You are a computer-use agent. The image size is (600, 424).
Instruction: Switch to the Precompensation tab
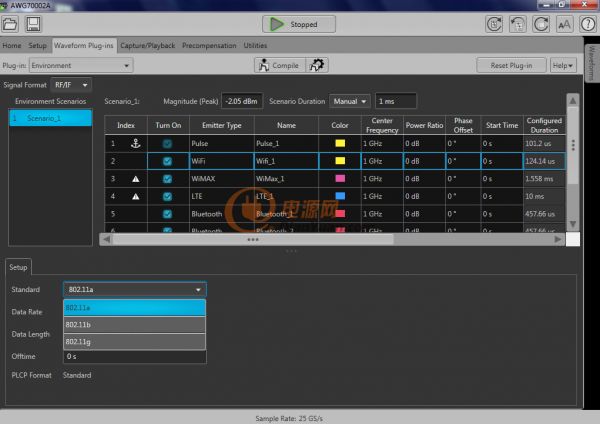coord(209,46)
